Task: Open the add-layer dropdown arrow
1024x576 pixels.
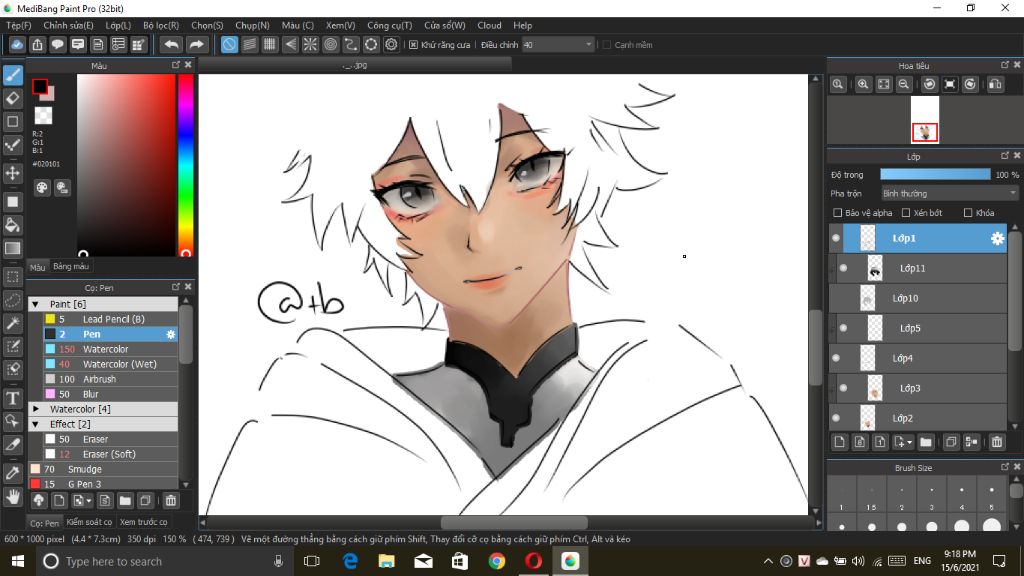Action: 909,443
